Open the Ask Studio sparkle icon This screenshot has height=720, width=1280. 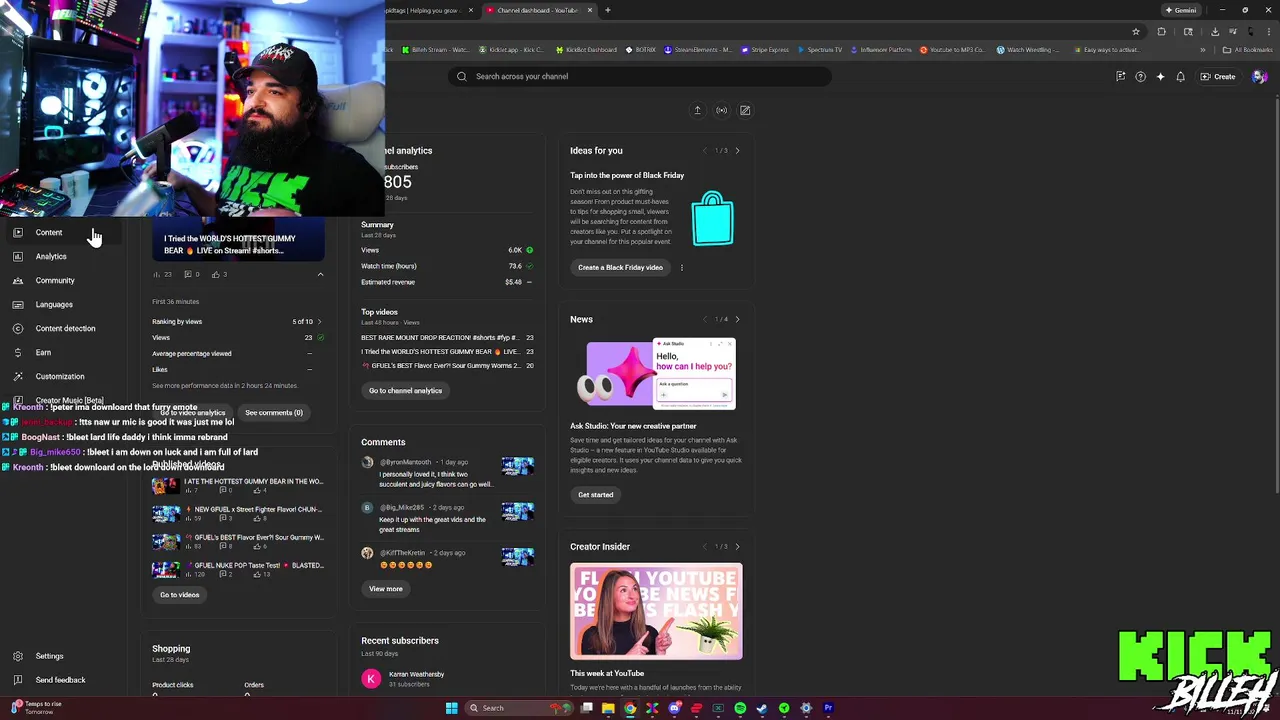[1160, 76]
